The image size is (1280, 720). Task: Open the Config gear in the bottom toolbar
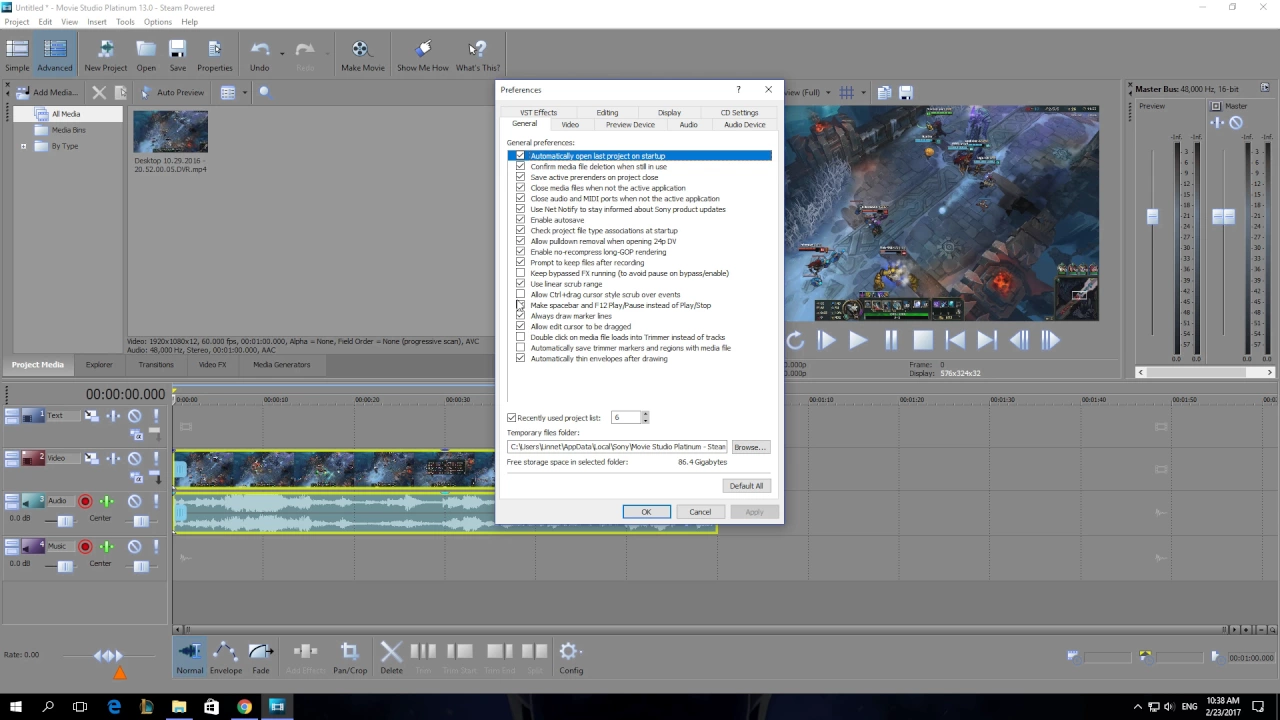(571, 658)
